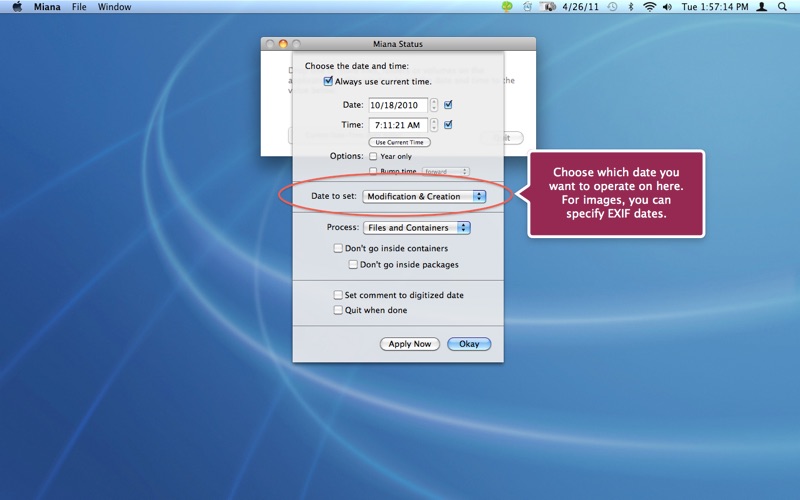The width and height of the screenshot is (800, 500).
Task: Enable the Bump time option
Action: (x=373, y=171)
